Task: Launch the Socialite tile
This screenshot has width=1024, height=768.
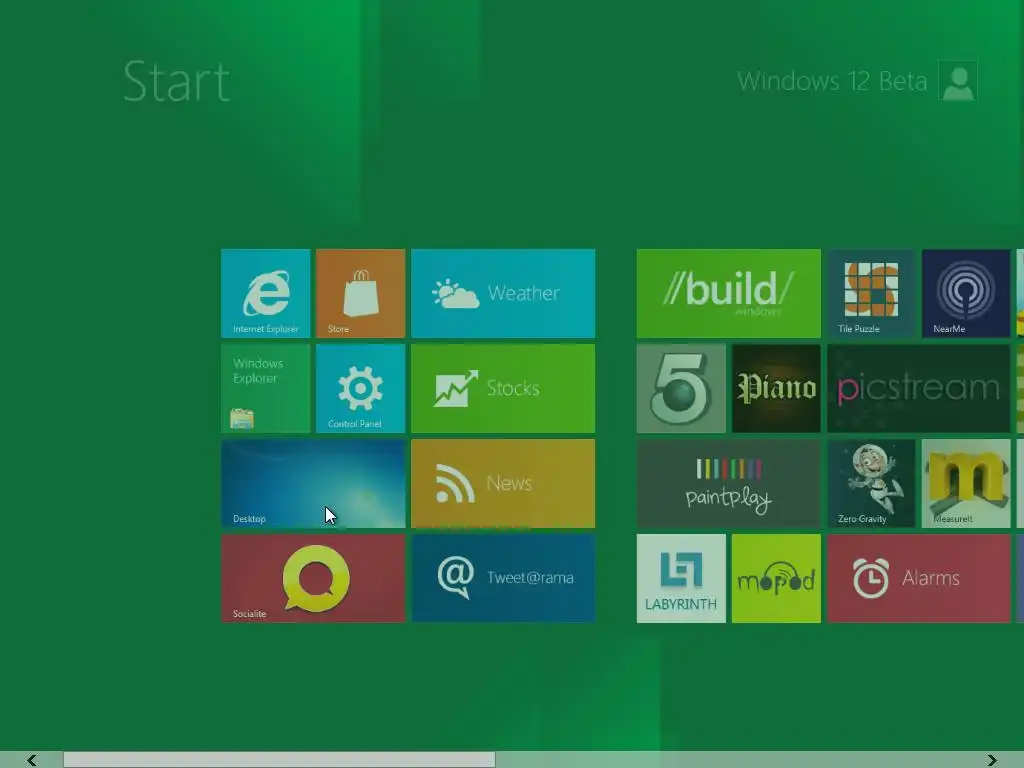Action: pos(313,579)
